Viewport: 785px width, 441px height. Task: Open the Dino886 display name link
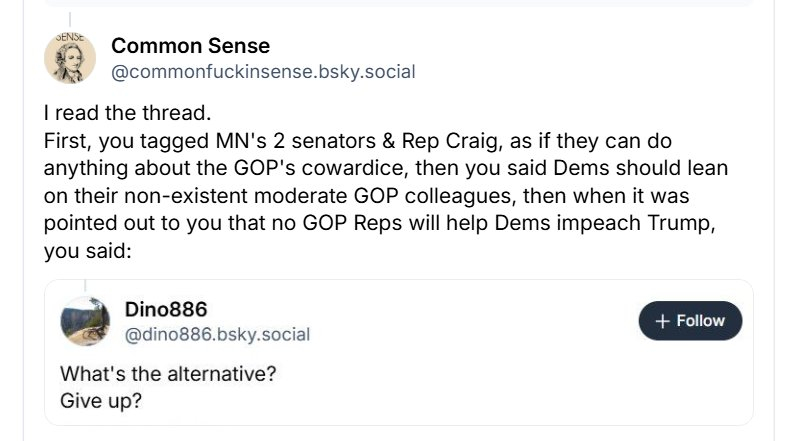coord(167,308)
